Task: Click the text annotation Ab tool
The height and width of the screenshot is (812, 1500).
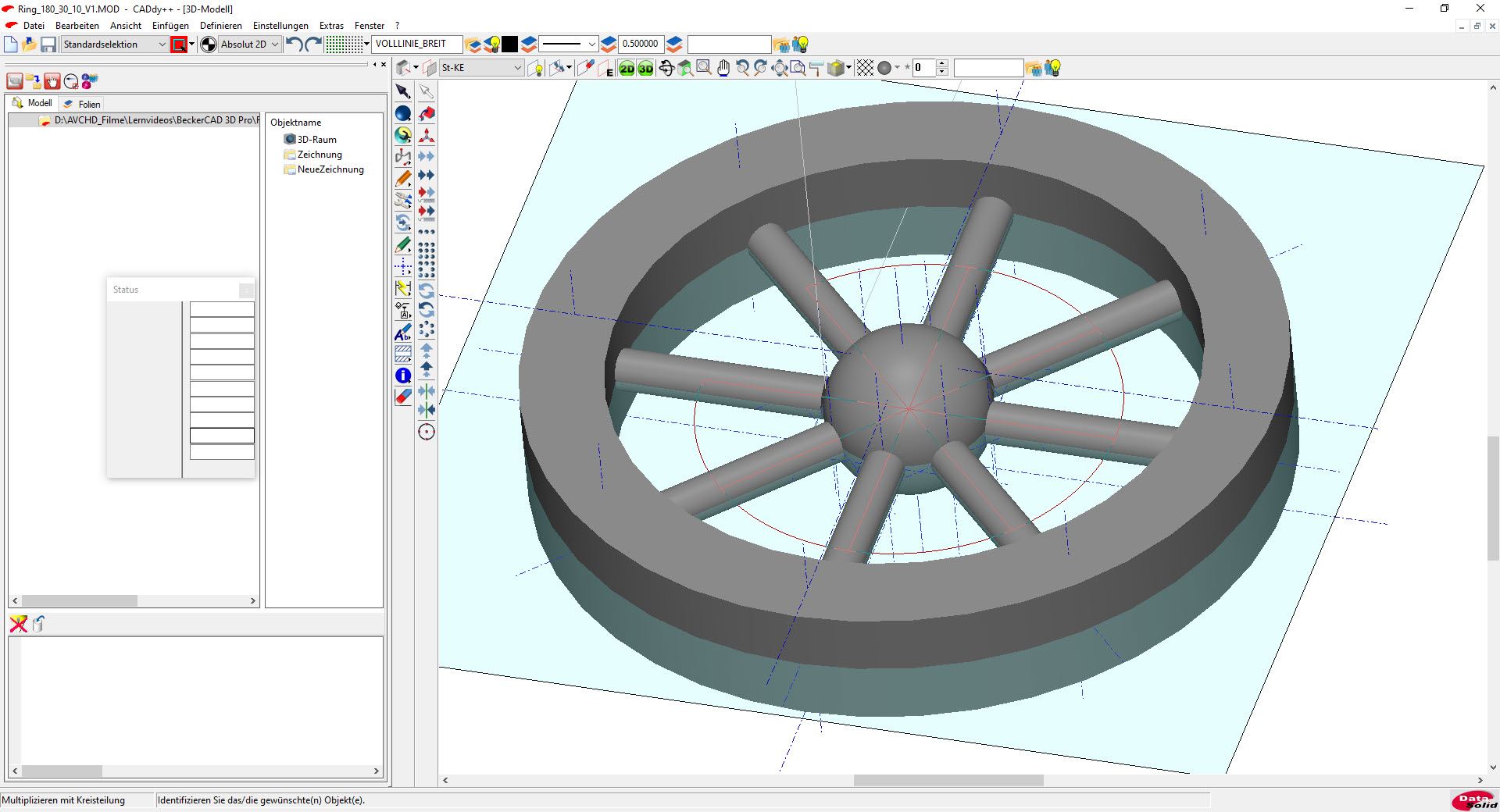Action: tap(403, 333)
